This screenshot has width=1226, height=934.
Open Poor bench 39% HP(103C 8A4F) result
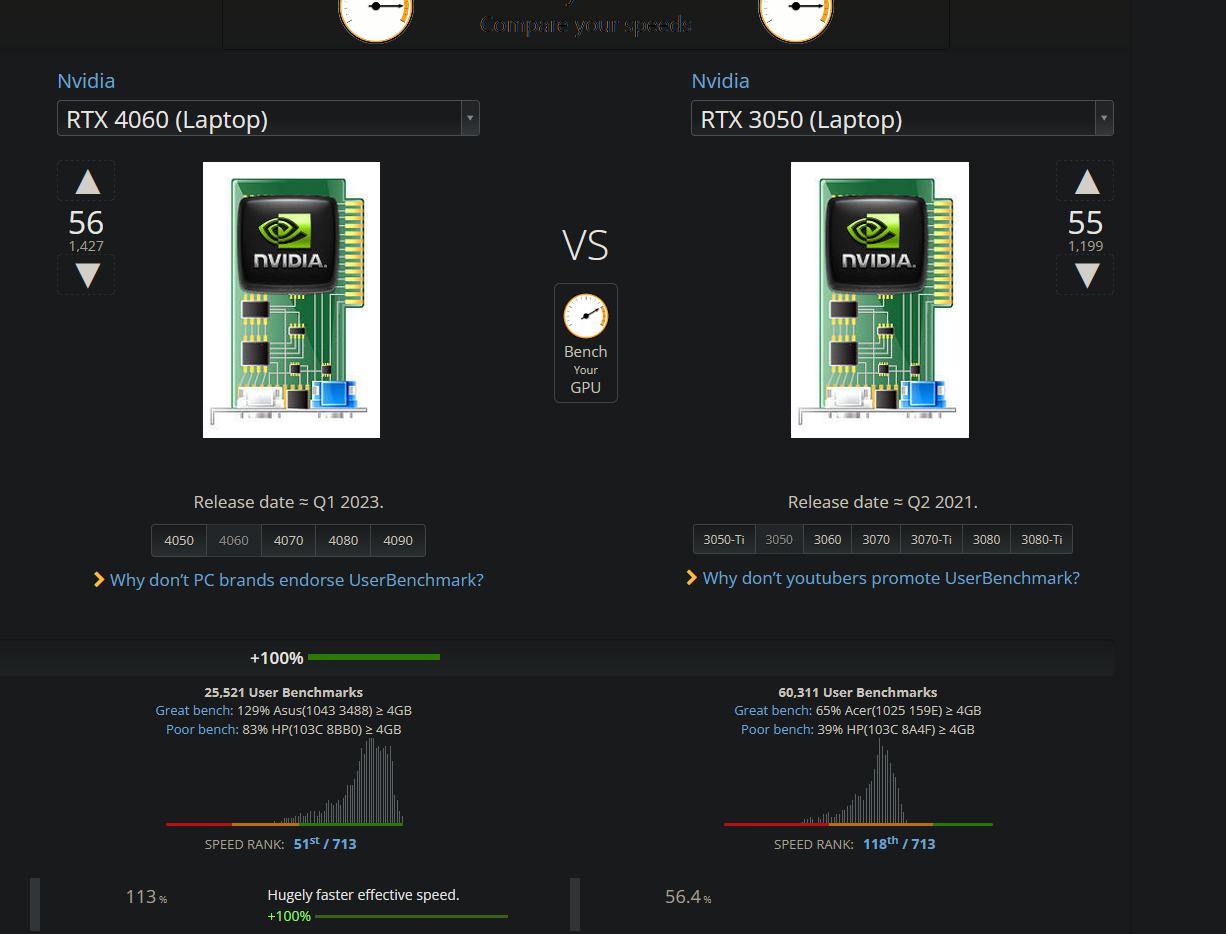tap(858, 730)
